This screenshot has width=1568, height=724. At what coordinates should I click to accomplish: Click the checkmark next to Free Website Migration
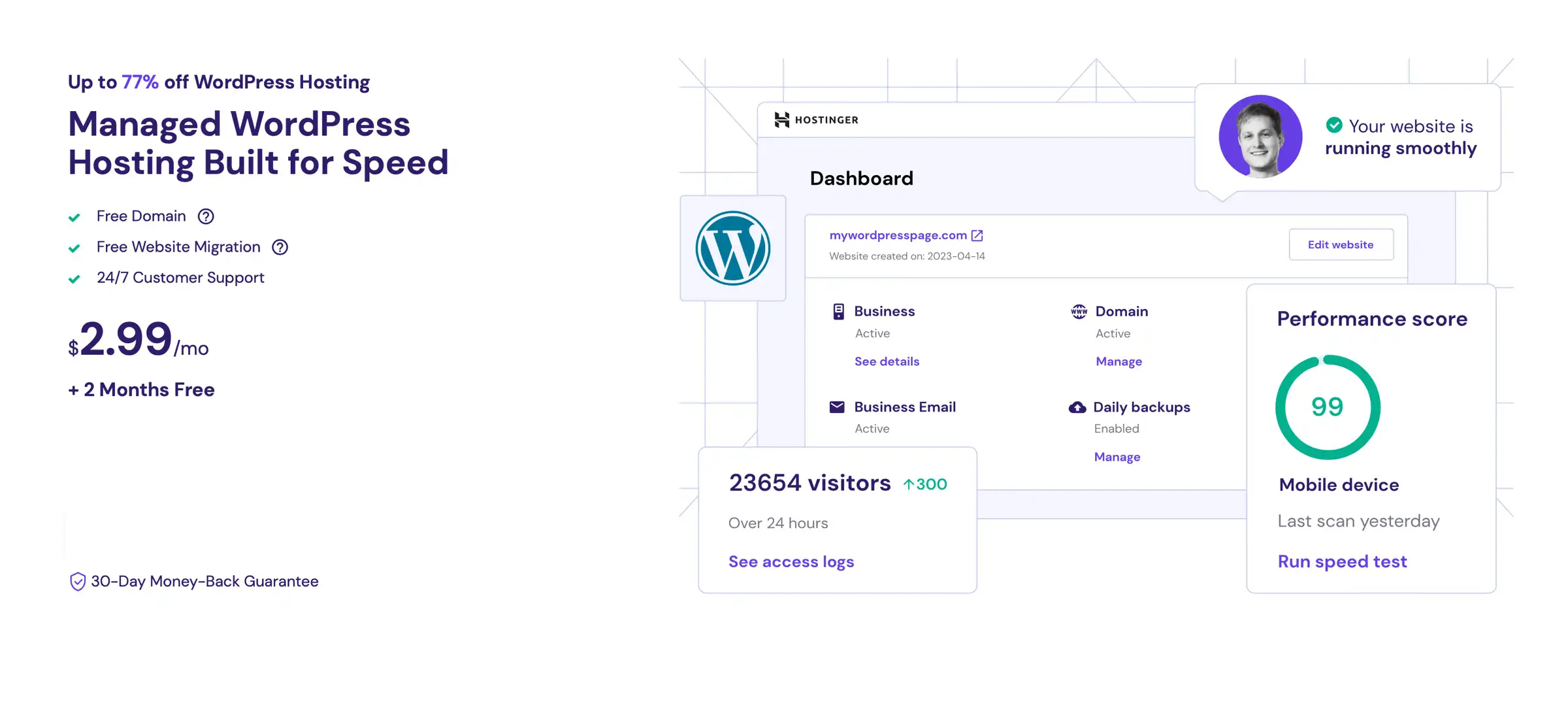[x=74, y=248]
